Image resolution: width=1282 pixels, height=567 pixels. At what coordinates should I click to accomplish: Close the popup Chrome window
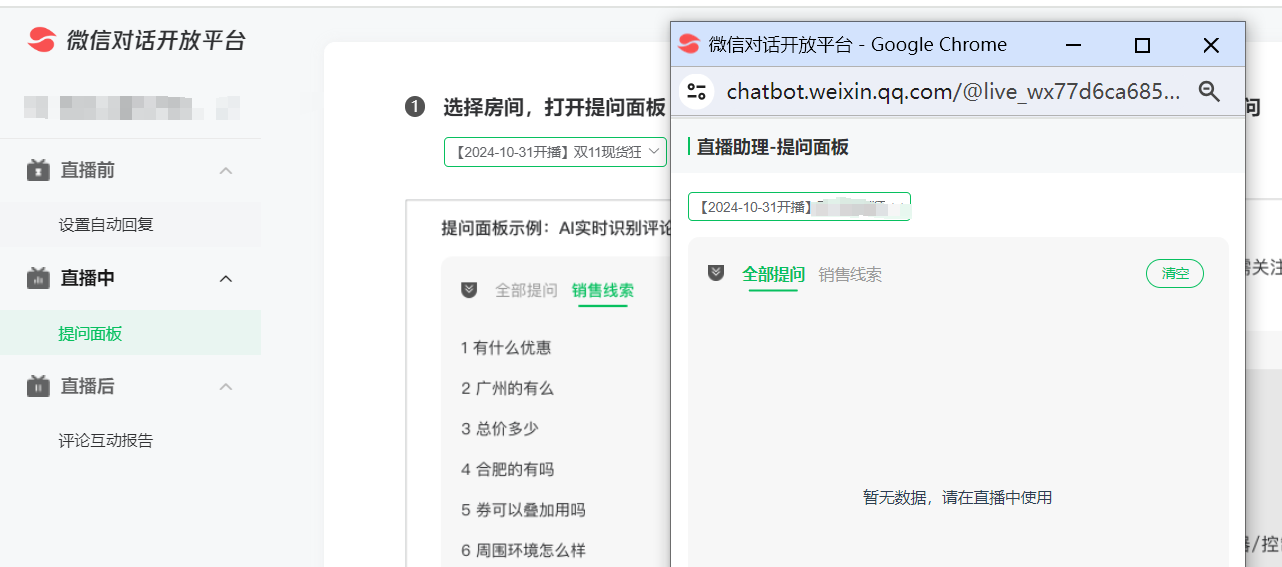click(x=1211, y=45)
